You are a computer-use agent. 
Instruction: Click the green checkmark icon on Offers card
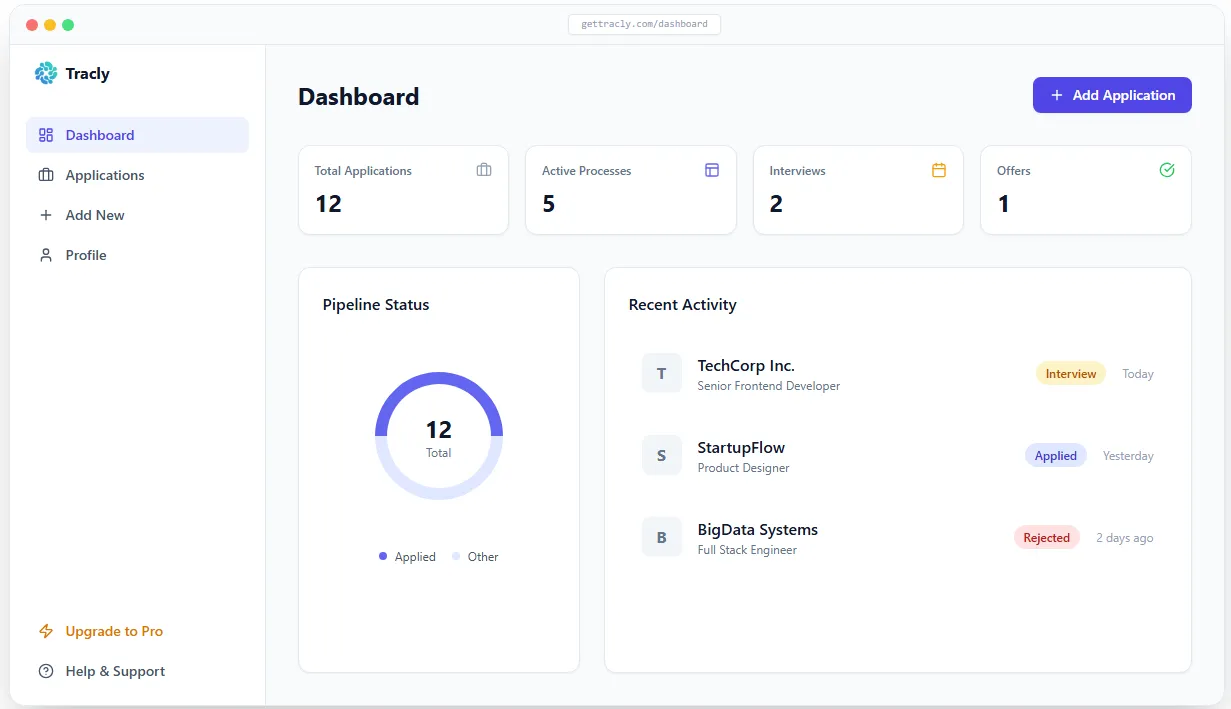point(1167,170)
